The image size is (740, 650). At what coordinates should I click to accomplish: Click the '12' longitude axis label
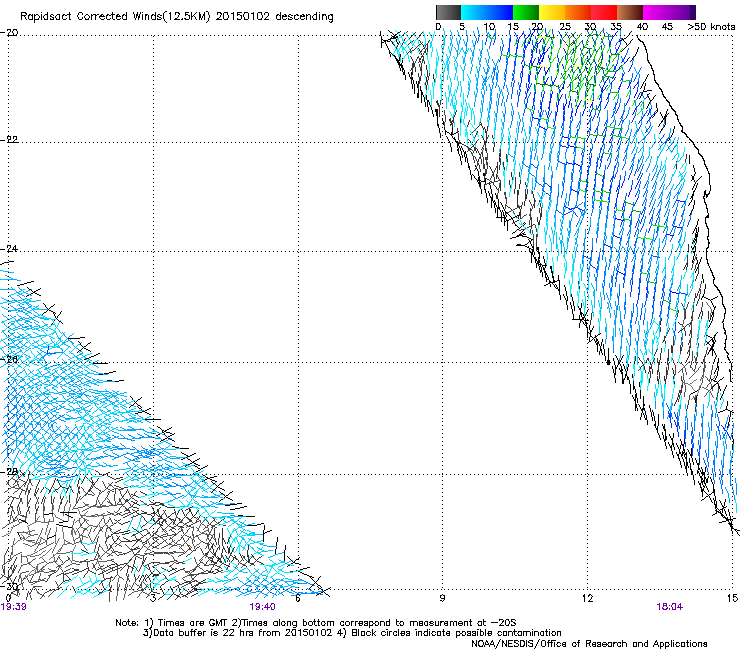click(587, 598)
